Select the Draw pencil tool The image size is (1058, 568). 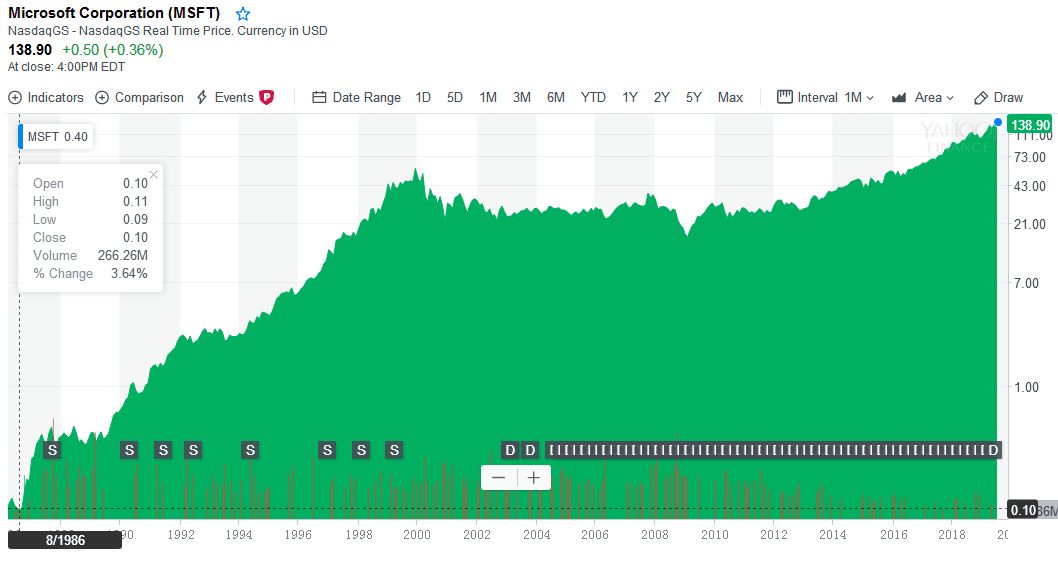[x=981, y=98]
